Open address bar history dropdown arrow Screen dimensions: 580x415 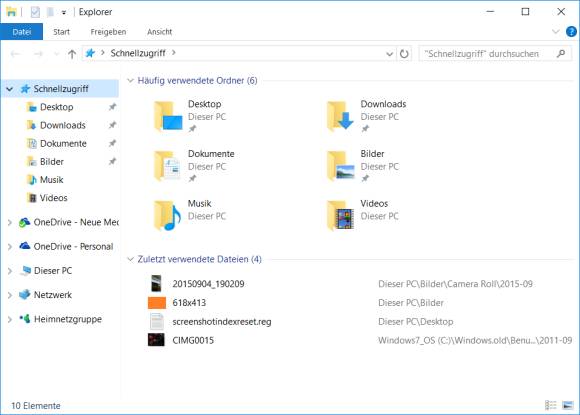(x=389, y=54)
